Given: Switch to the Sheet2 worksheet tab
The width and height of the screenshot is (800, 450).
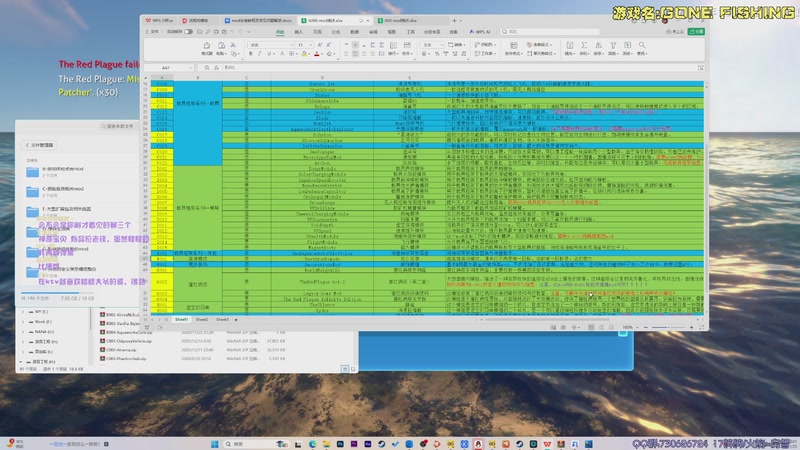Looking at the screenshot, I should pyautogui.click(x=202, y=319).
